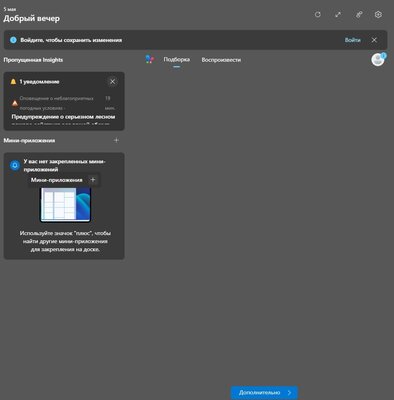Switch to the Подборка tab
The image size is (394, 400).
click(x=176, y=60)
